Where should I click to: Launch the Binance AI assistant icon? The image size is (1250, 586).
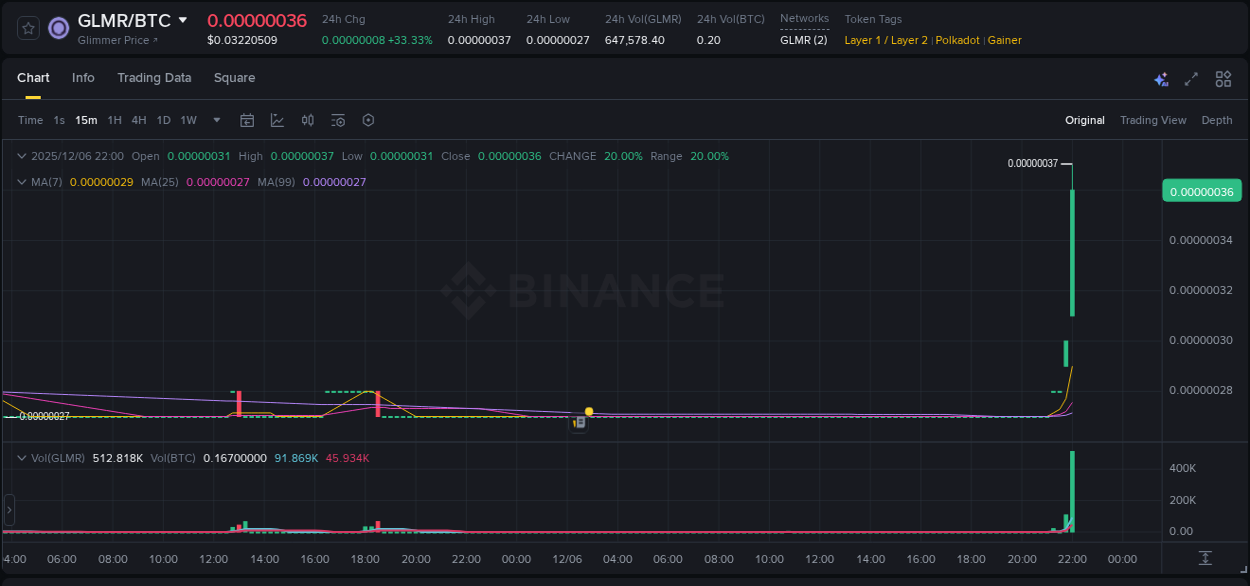[x=1161, y=79]
